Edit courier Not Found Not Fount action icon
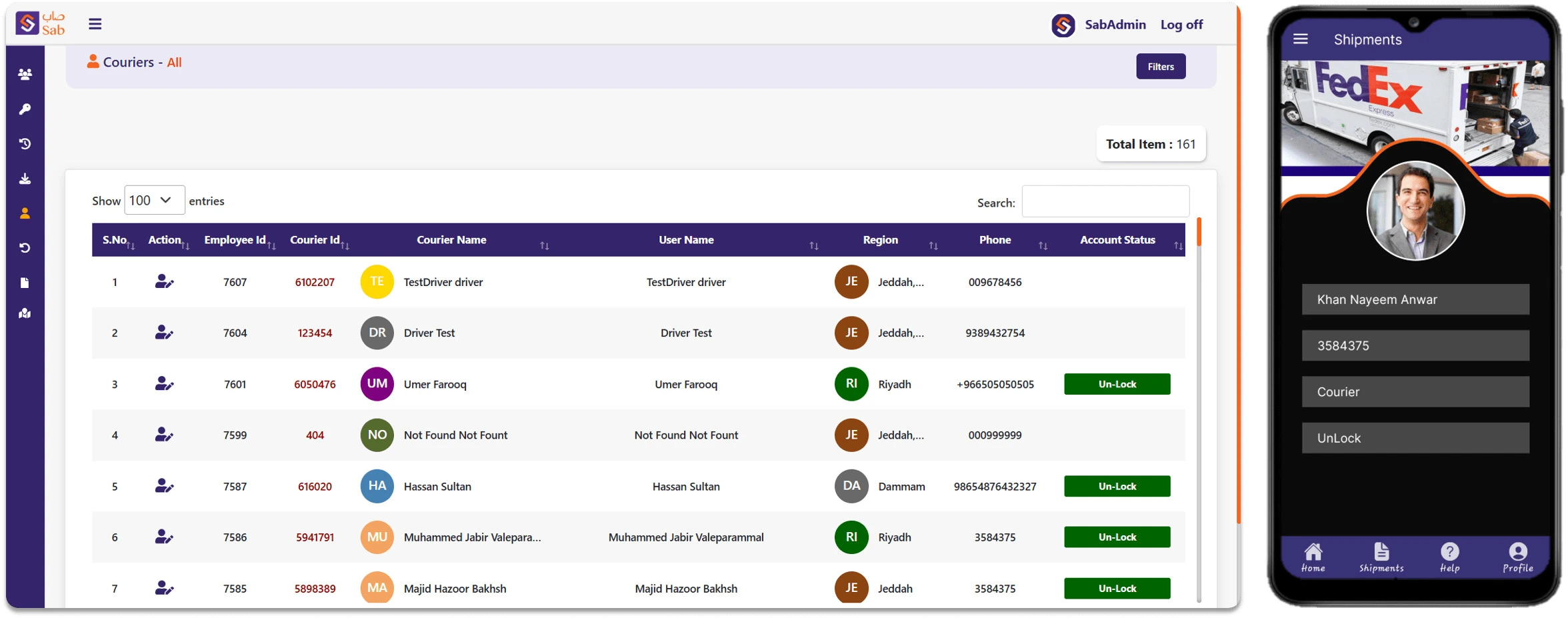The width and height of the screenshot is (1568, 618). [x=164, y=435]
